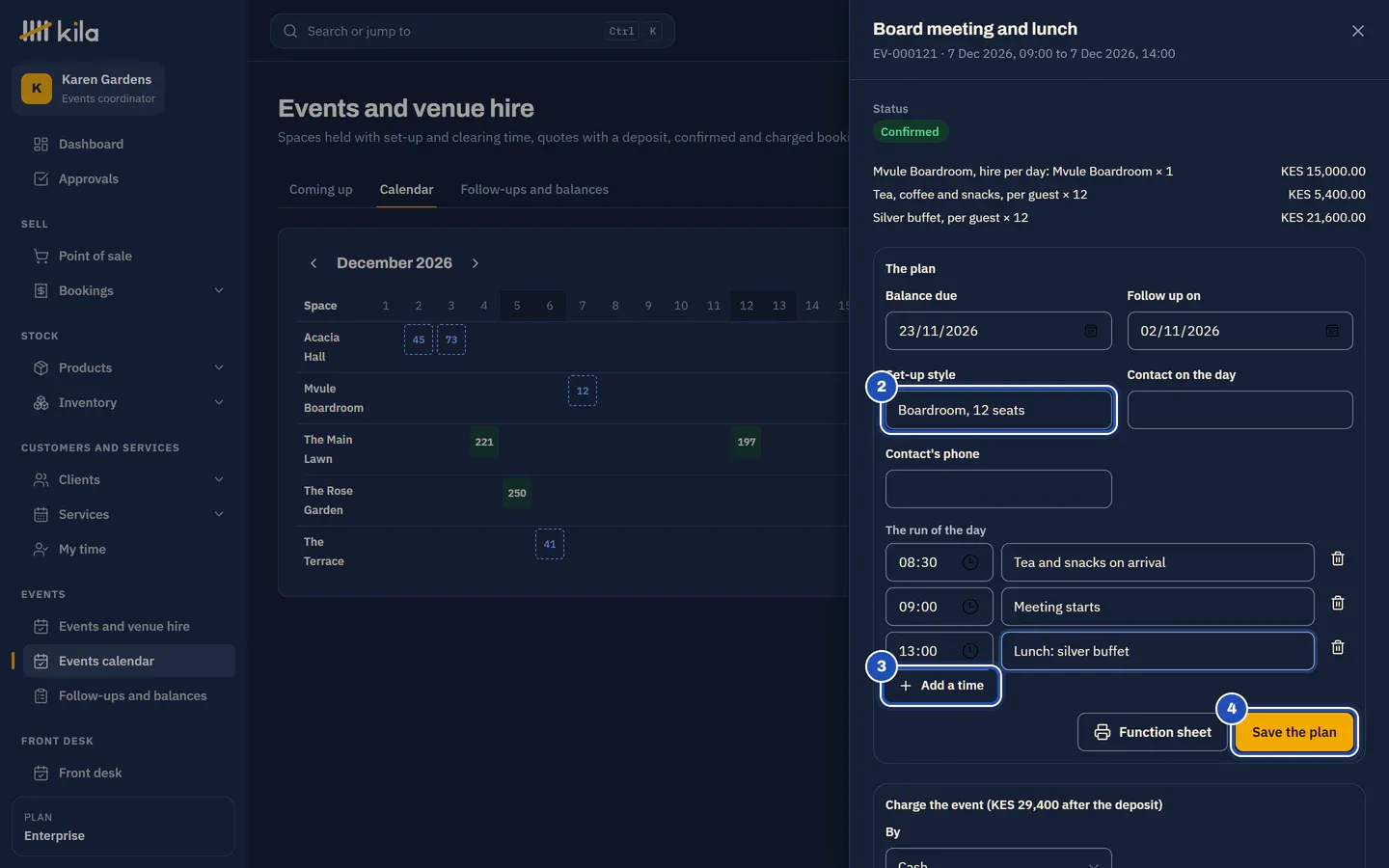Open the 12 booking on Mvule Boardroom
Image resolution: width=1389 pixels, height=868 pixels.
click(583, 392)
